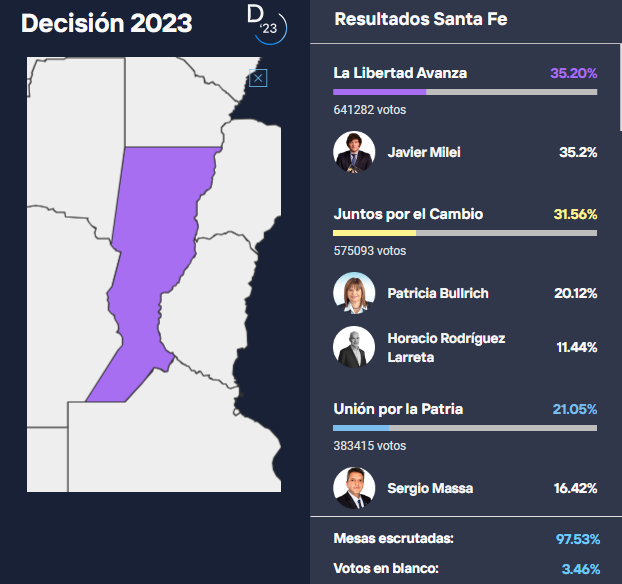Click the blue Unión por la Patria bar
Viewport: 622px width, 584px height.
tap(361, 428)
